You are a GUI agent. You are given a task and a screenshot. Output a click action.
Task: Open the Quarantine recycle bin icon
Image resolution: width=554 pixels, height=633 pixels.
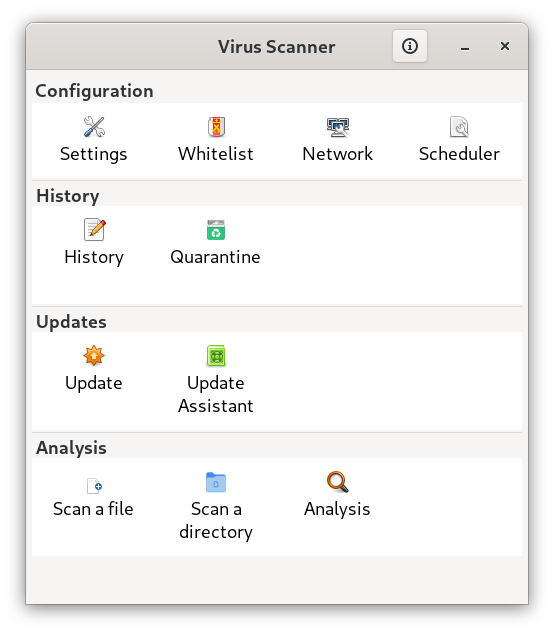[216, 230]
